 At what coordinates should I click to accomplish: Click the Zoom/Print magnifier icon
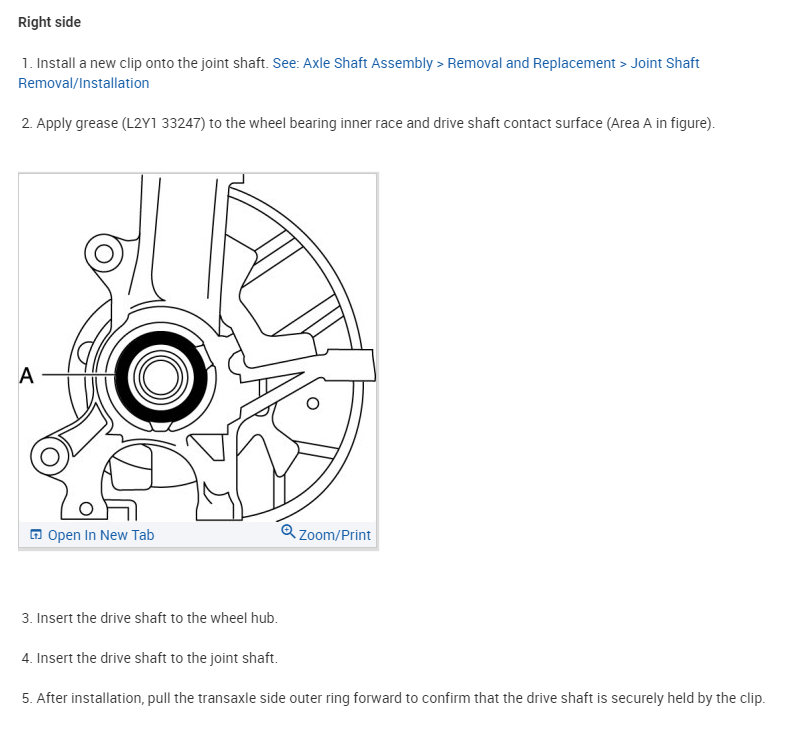coord(288,532)
